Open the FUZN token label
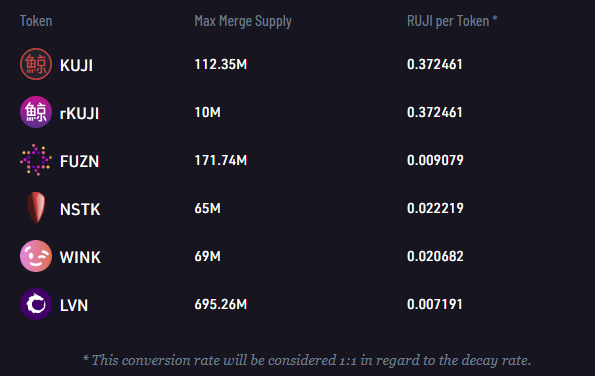The height and width of the screenshot is (376, 595). tap(79, 161)
